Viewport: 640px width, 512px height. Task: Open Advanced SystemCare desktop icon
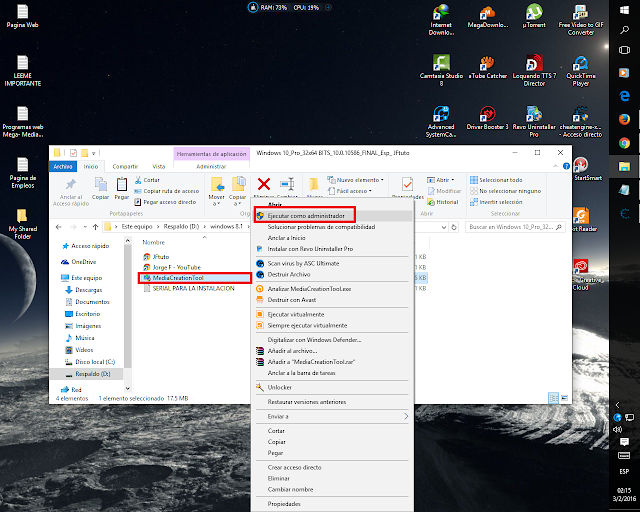coord(441,122)
